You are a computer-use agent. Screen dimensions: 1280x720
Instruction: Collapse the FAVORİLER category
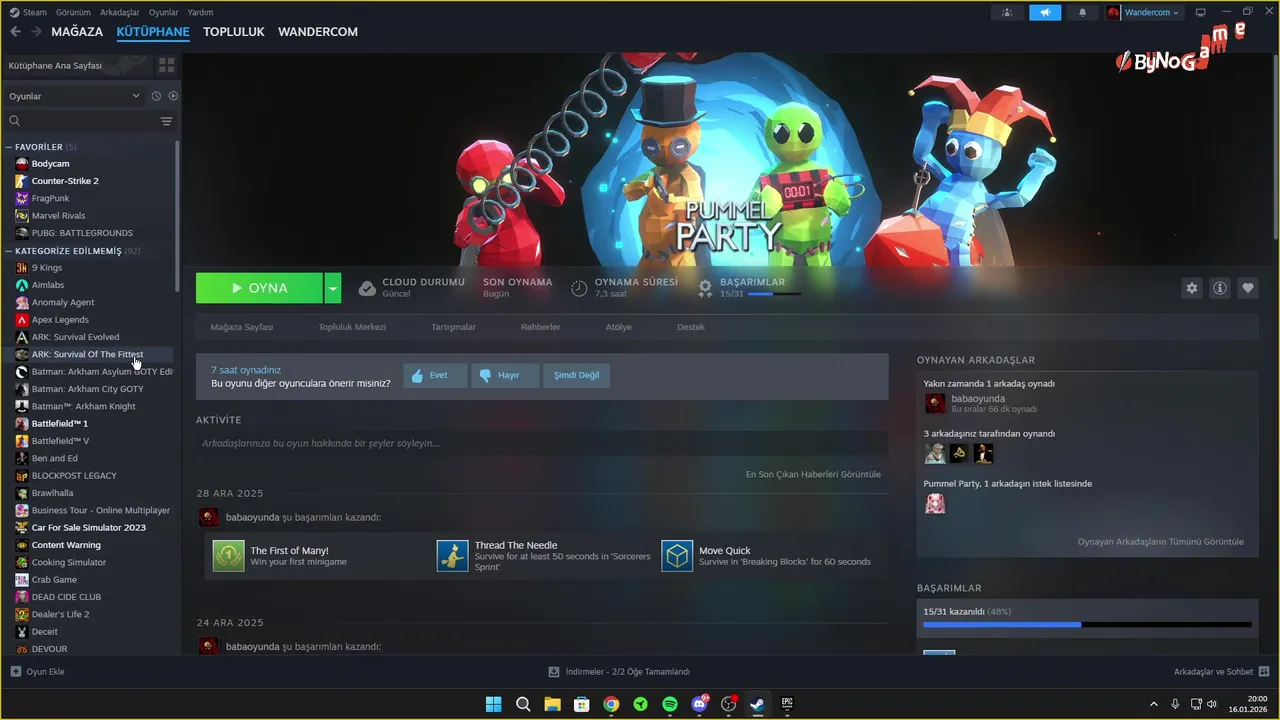(8, 147)
